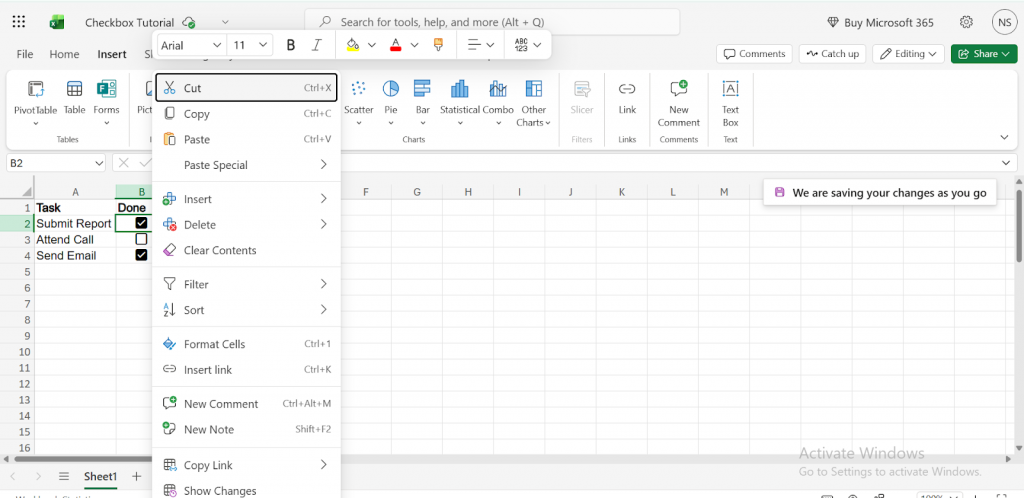
Task: Open the Editing mode dropdown
Action: tap(909, 54)
